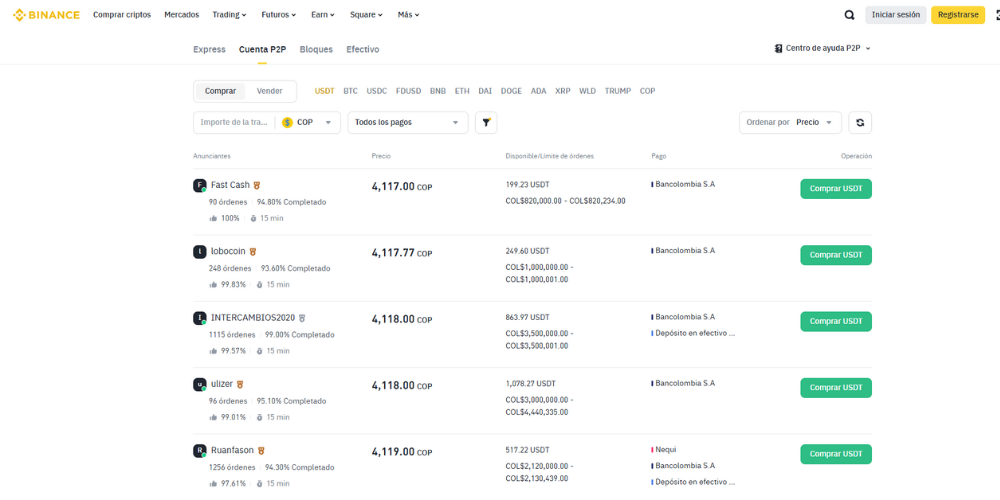Image resolution: width=1000 pixels, height=500 pixels.
Task: Switch to the Bloques tab
Action: click(x=316, y=49)
